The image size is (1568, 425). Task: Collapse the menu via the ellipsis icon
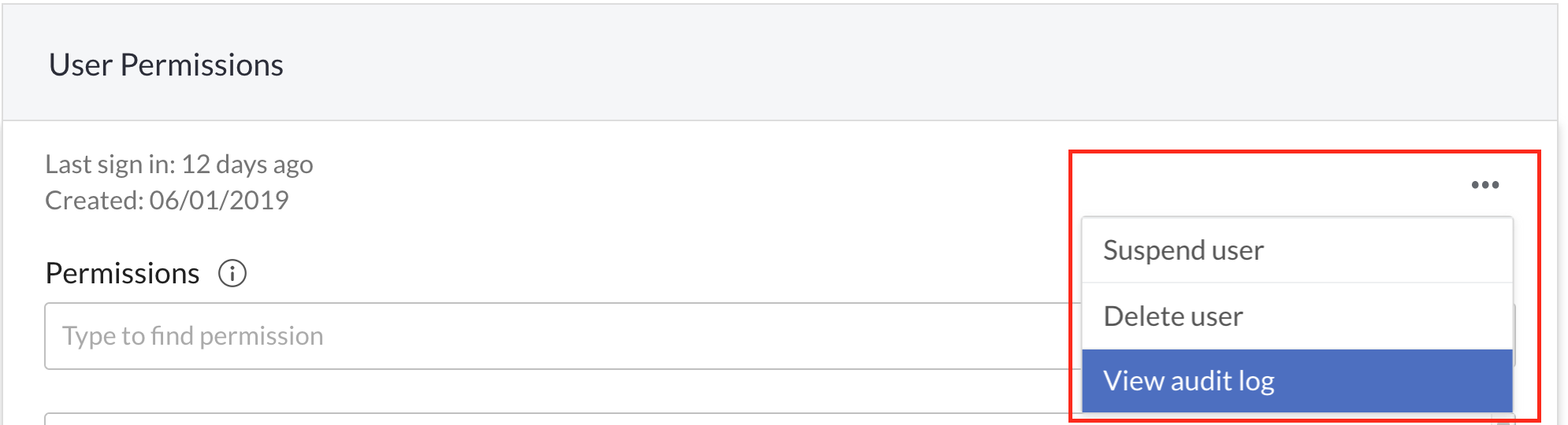tap(1484, 185)
